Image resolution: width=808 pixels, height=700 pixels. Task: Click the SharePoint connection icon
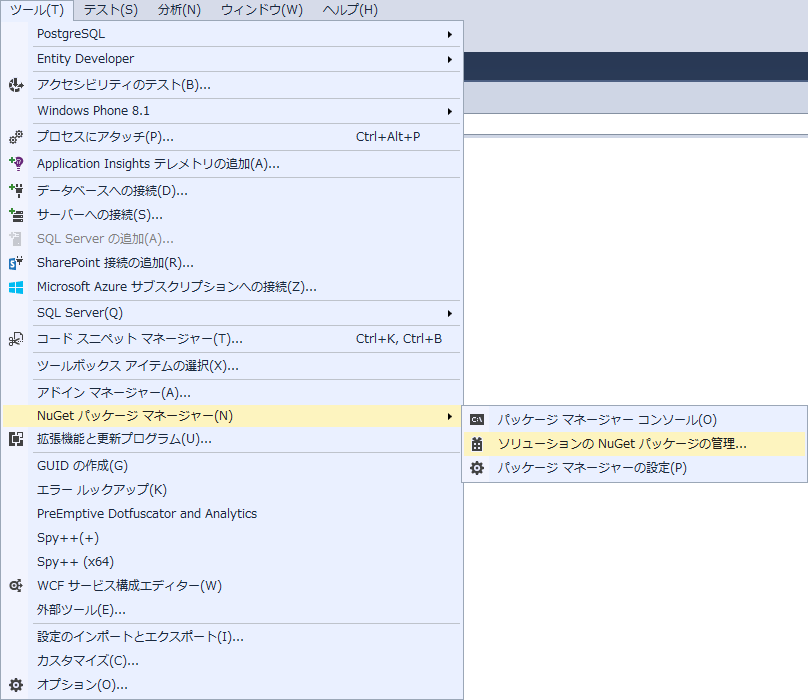tap(16, 263)
